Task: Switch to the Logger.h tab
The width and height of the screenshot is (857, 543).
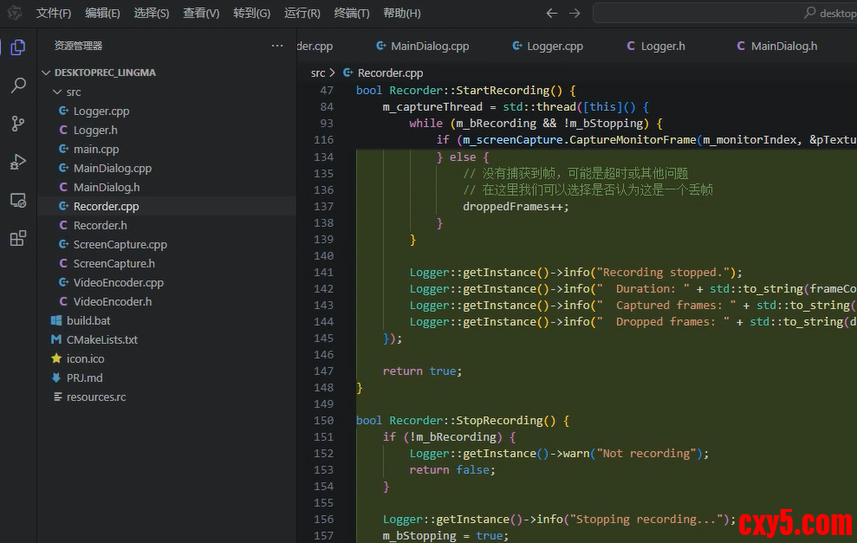Action: point(662,46)
